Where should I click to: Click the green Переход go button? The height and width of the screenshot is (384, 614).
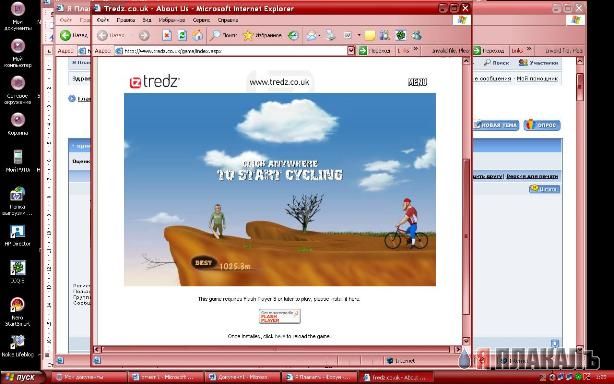point(375,51)
